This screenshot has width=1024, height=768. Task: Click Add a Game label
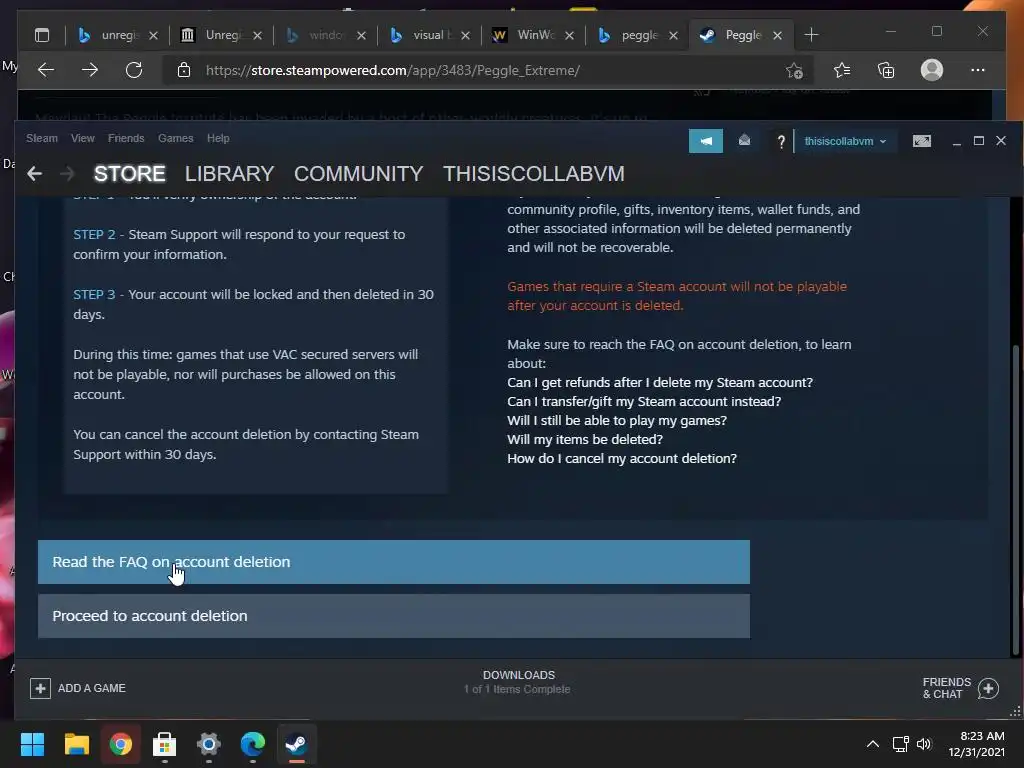91,688
